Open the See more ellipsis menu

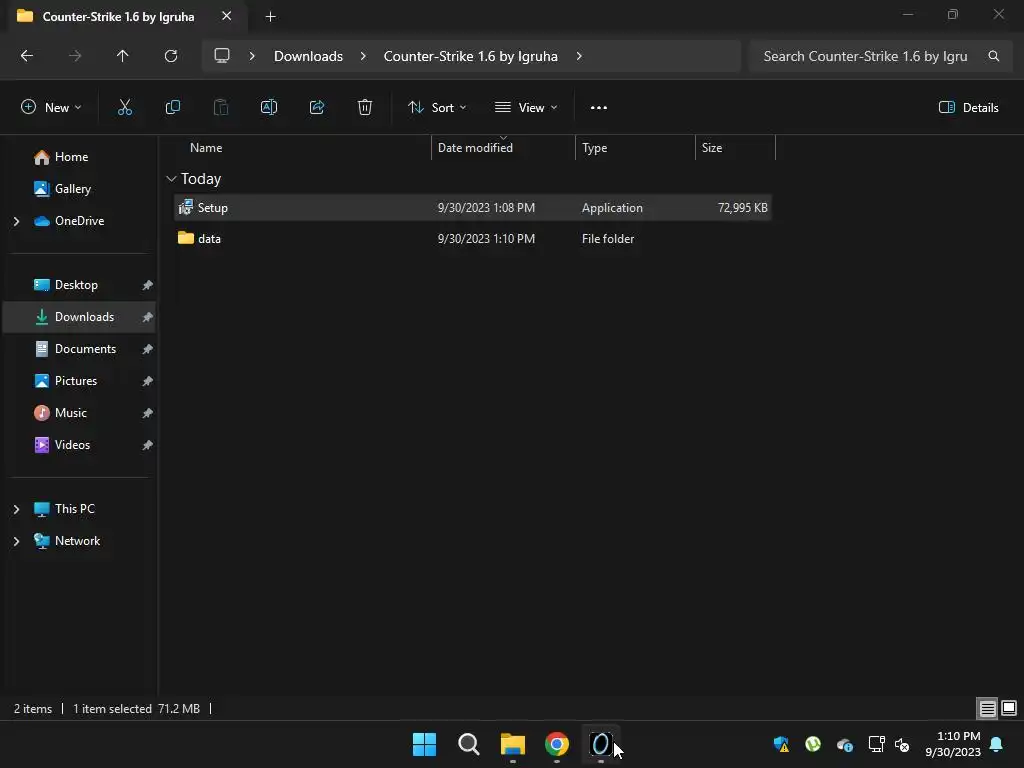pyautogui.click(x=599, y=108)
